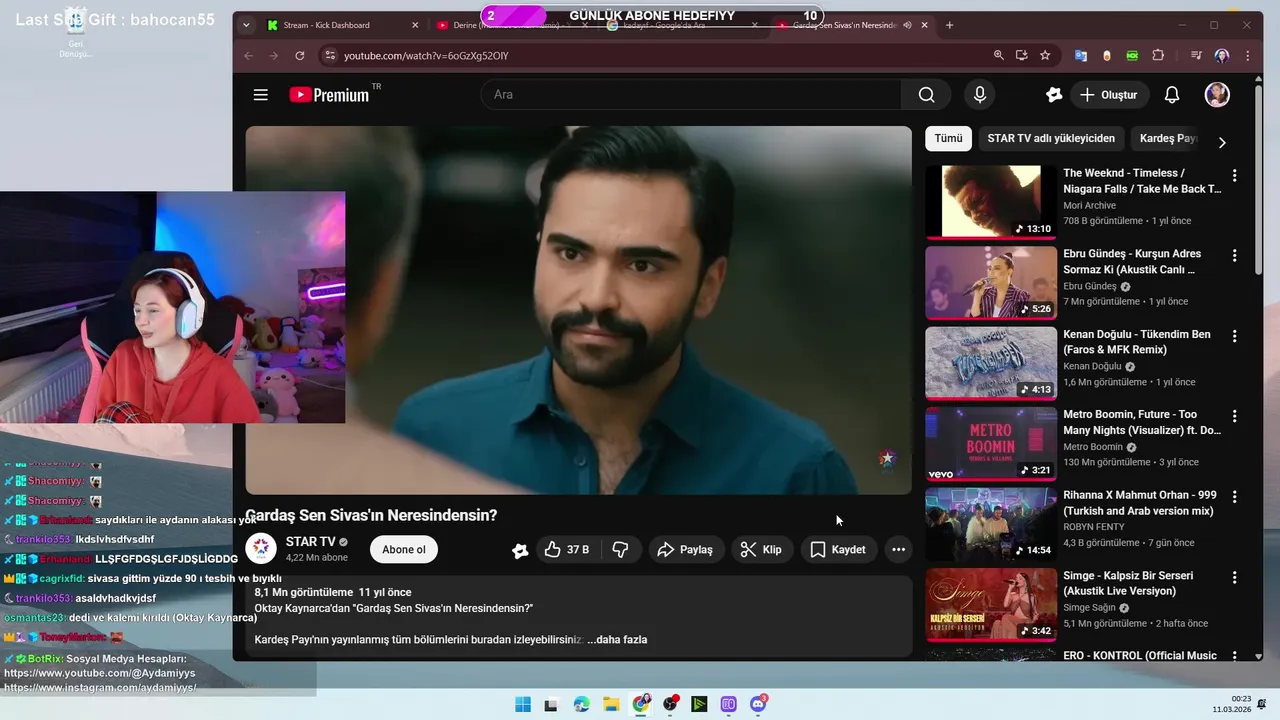Open The Weeknd Timeless thumbnail
The width and height of the screenshot is (1280, 720).
point(990,202)
